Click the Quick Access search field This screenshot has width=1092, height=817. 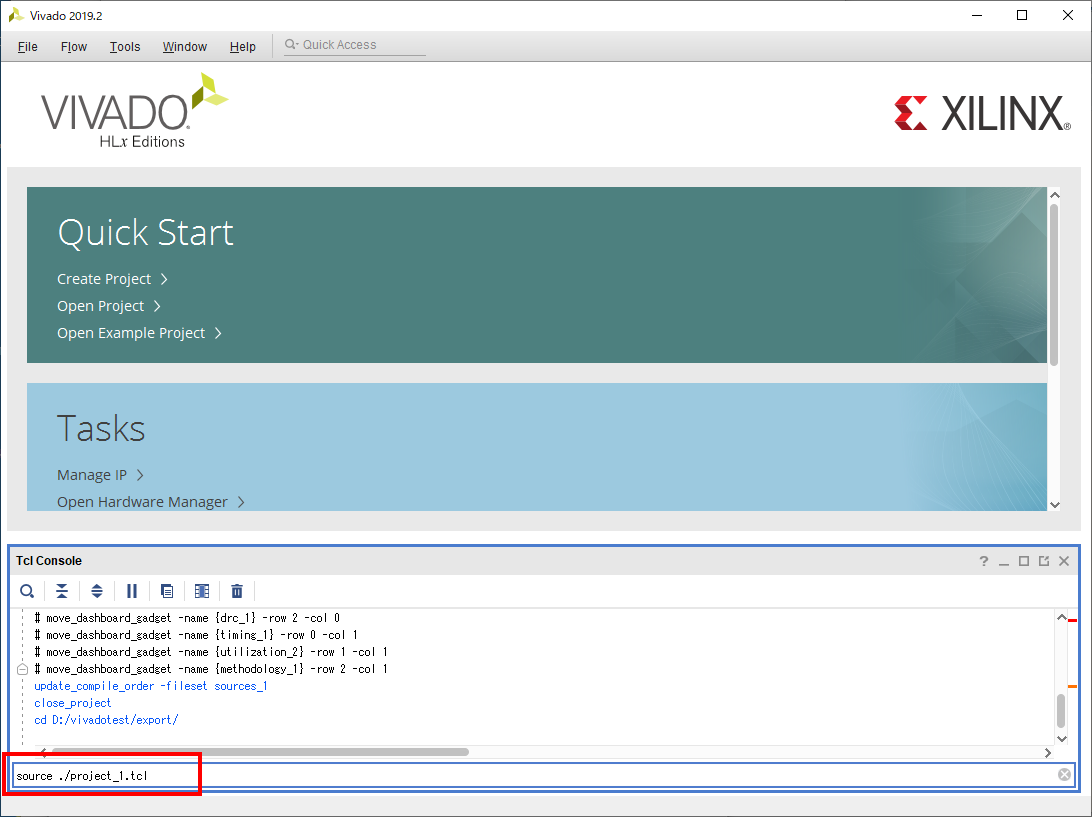(x=355, y=45)
